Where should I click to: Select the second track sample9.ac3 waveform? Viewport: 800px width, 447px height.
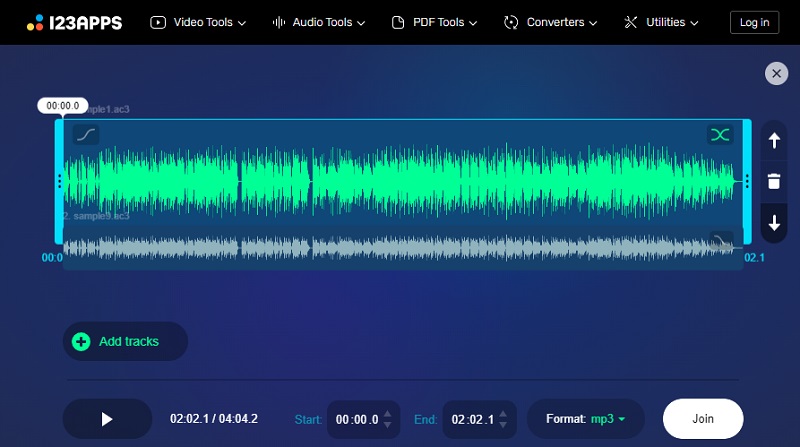click(402, 248)
